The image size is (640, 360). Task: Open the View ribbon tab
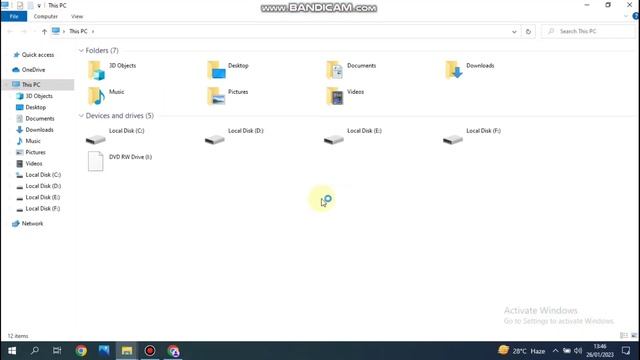pyautogui.click(x=77, y=16)
